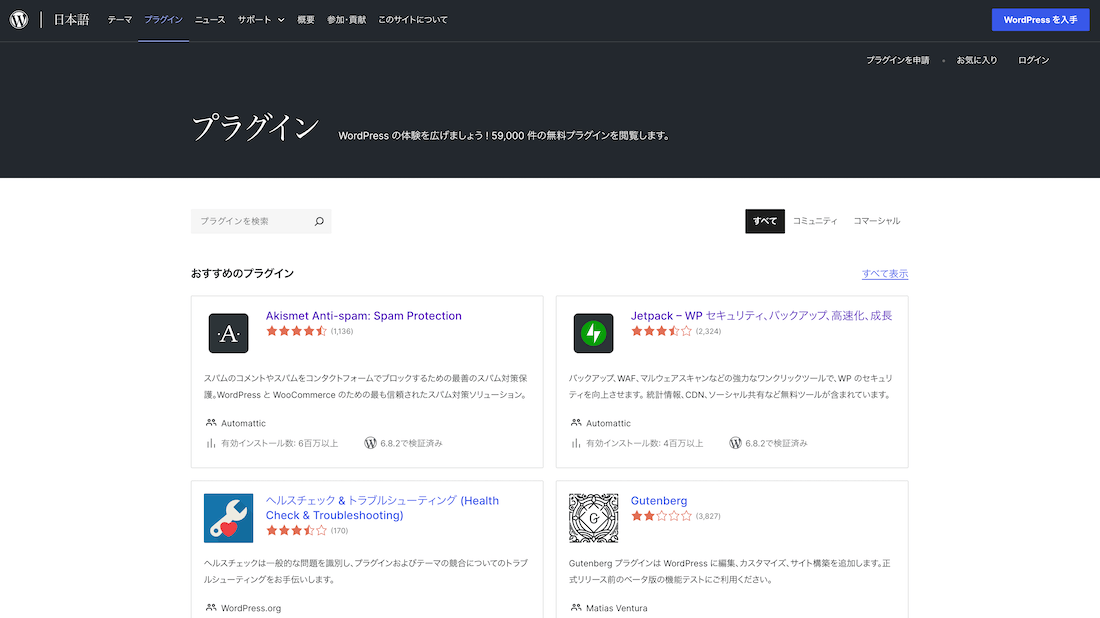Viewport: 1100px width, 618px height.
Task: Open 概要 in top navigation
Action: 306,20
